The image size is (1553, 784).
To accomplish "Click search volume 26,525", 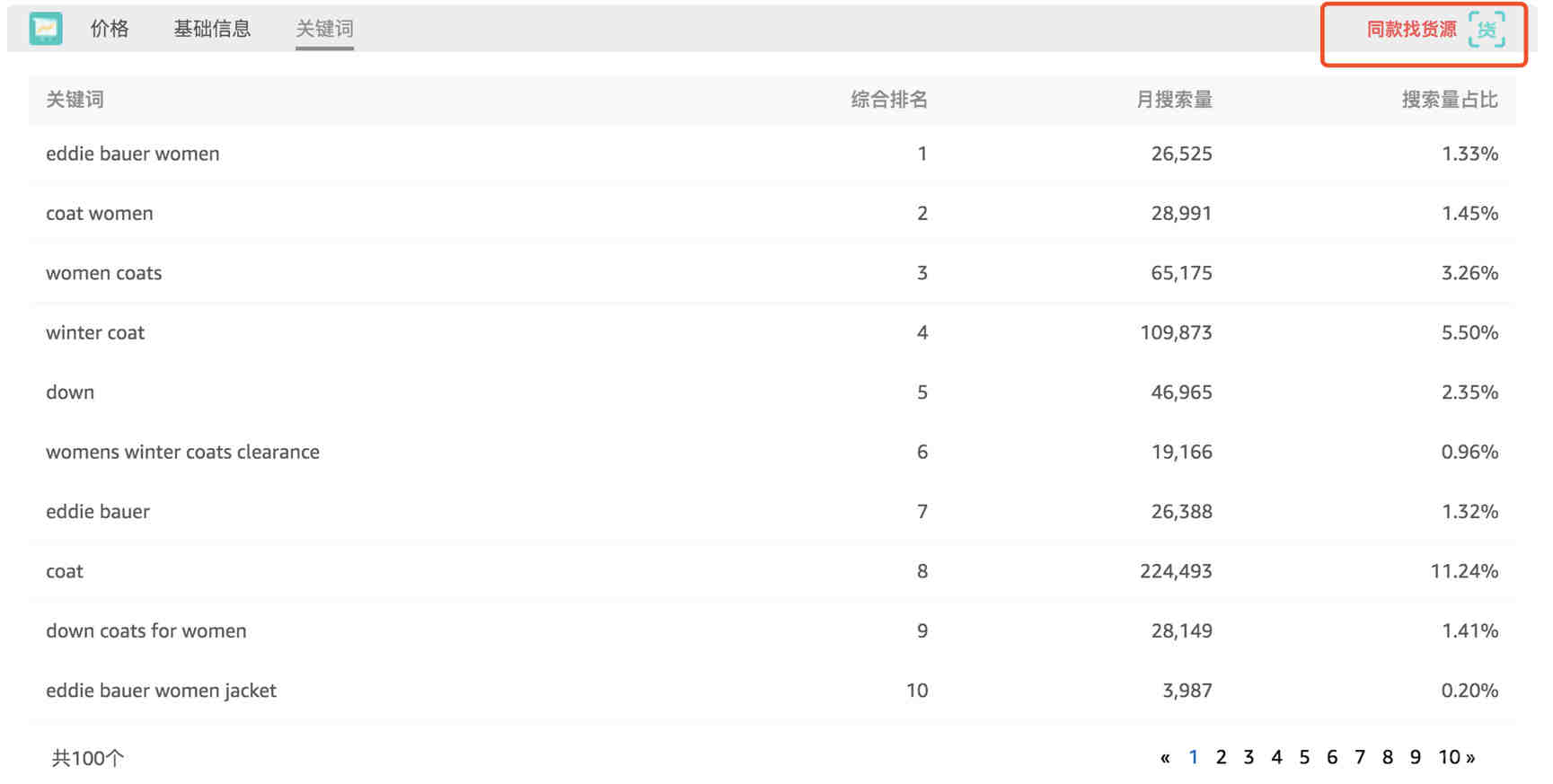I will click(1182, 154).
